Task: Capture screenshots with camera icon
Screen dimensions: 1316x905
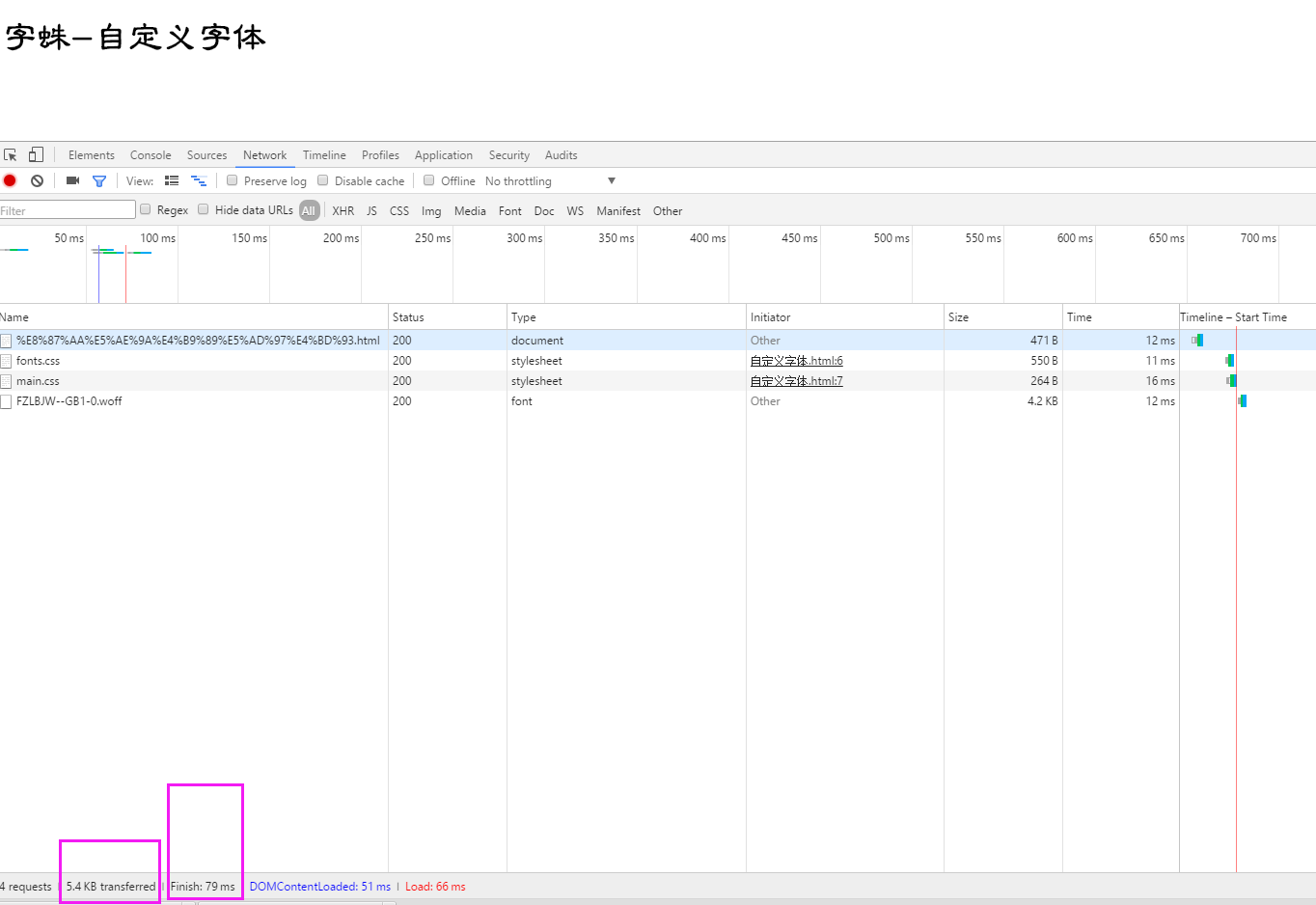Action: coord(72,180)
